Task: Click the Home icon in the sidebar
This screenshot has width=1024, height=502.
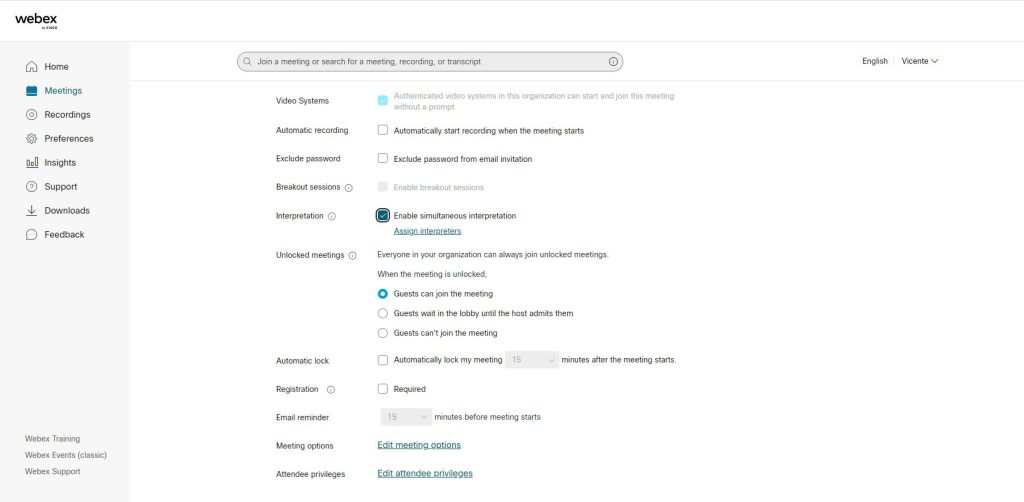Action: (x=32, y=67)
